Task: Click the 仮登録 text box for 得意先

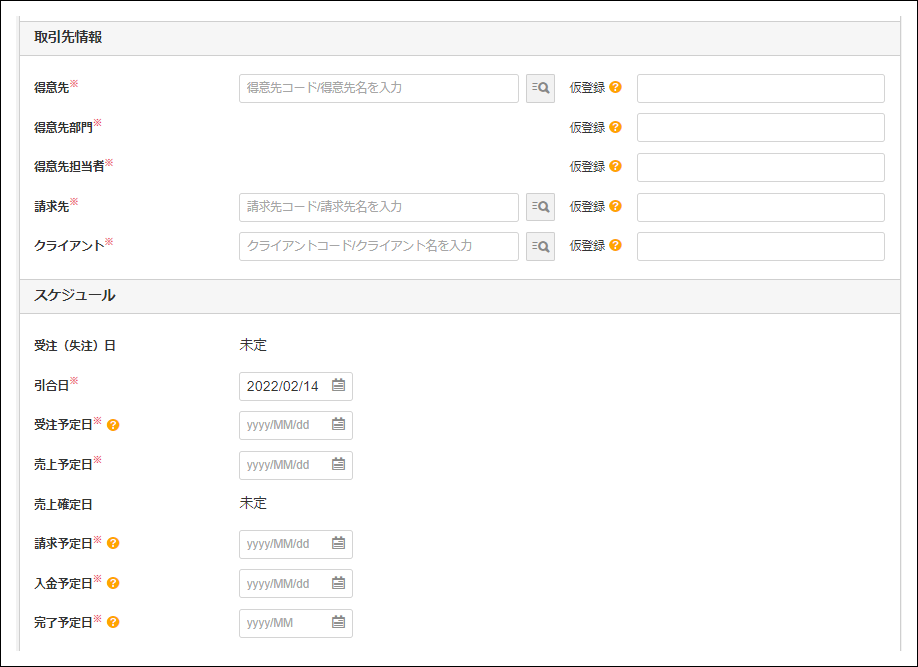Action: tap(761, 88)
